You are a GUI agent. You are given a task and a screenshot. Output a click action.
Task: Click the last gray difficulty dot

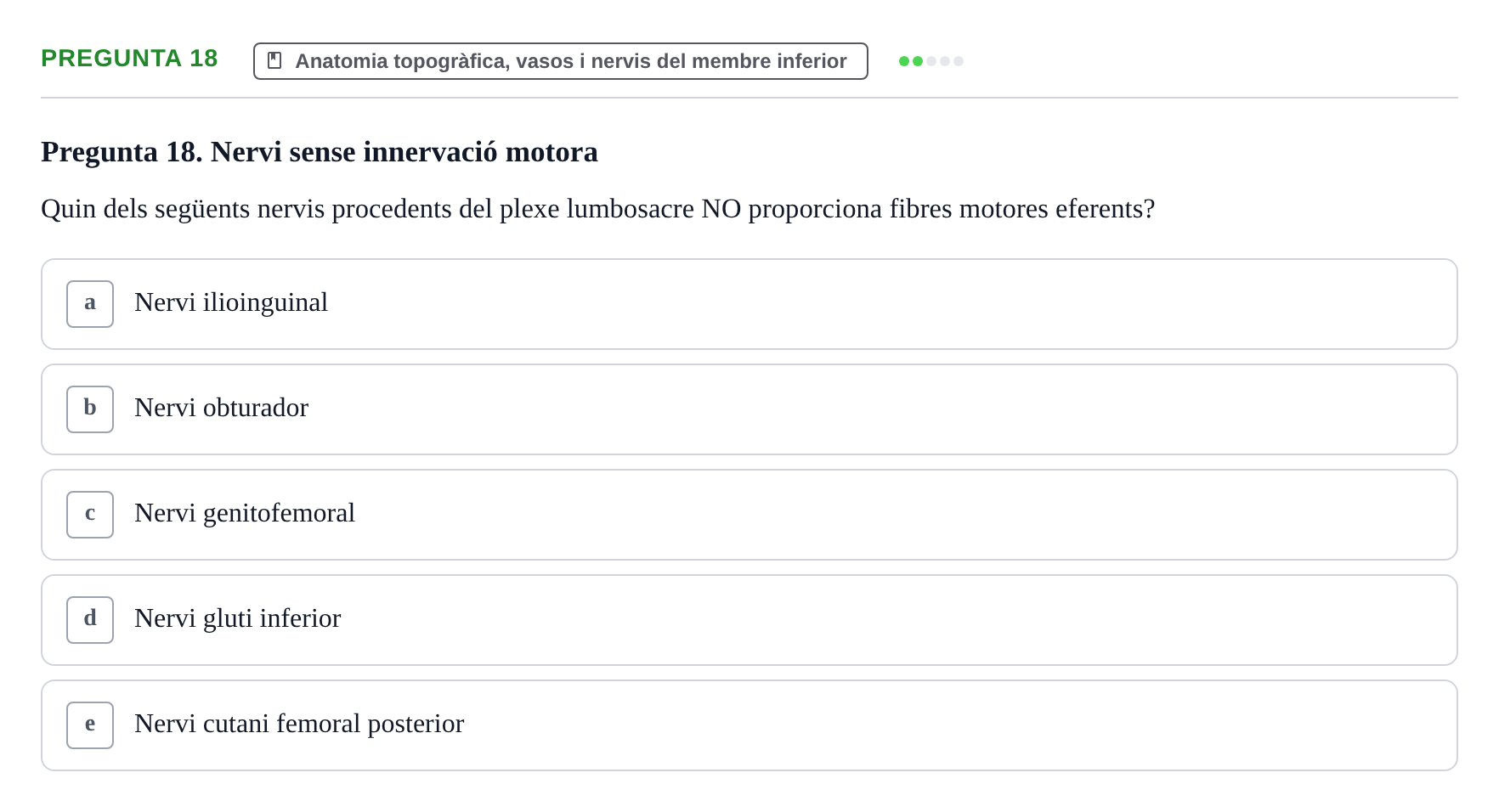click(x=959, y=61)
